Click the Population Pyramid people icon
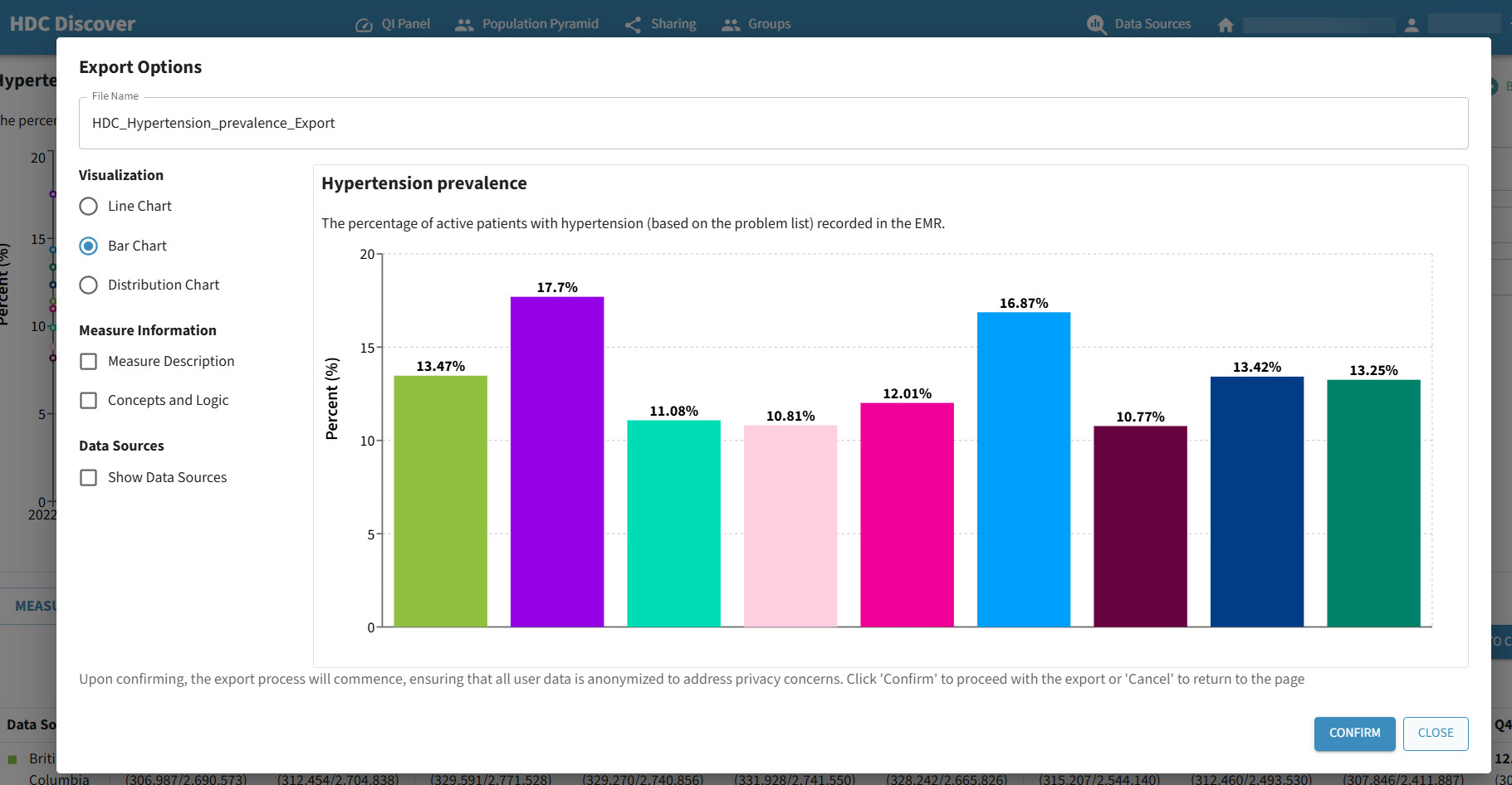The image size is (1512, 785). (x=464, y=25)
